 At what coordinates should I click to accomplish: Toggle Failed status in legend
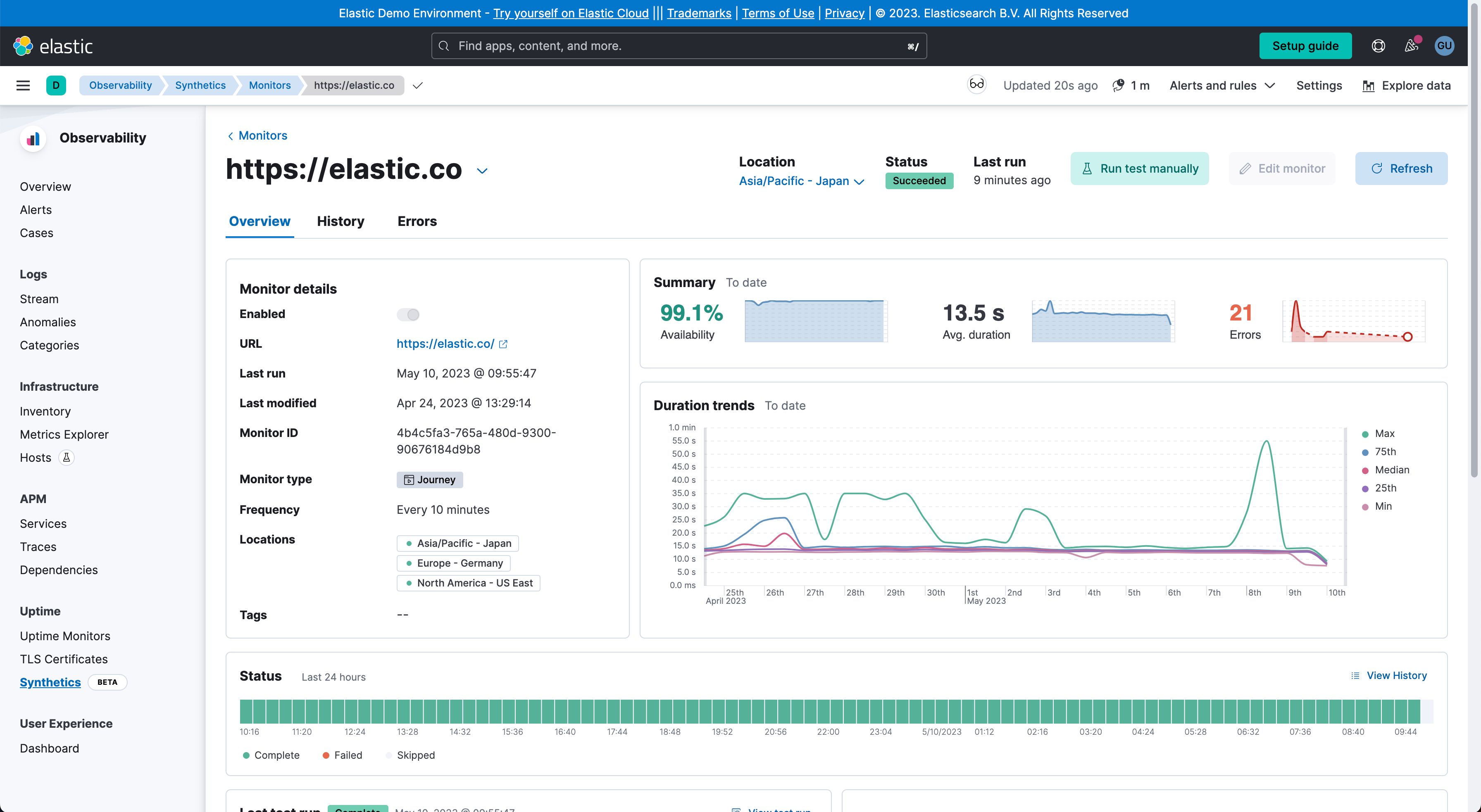click(342, 755)
